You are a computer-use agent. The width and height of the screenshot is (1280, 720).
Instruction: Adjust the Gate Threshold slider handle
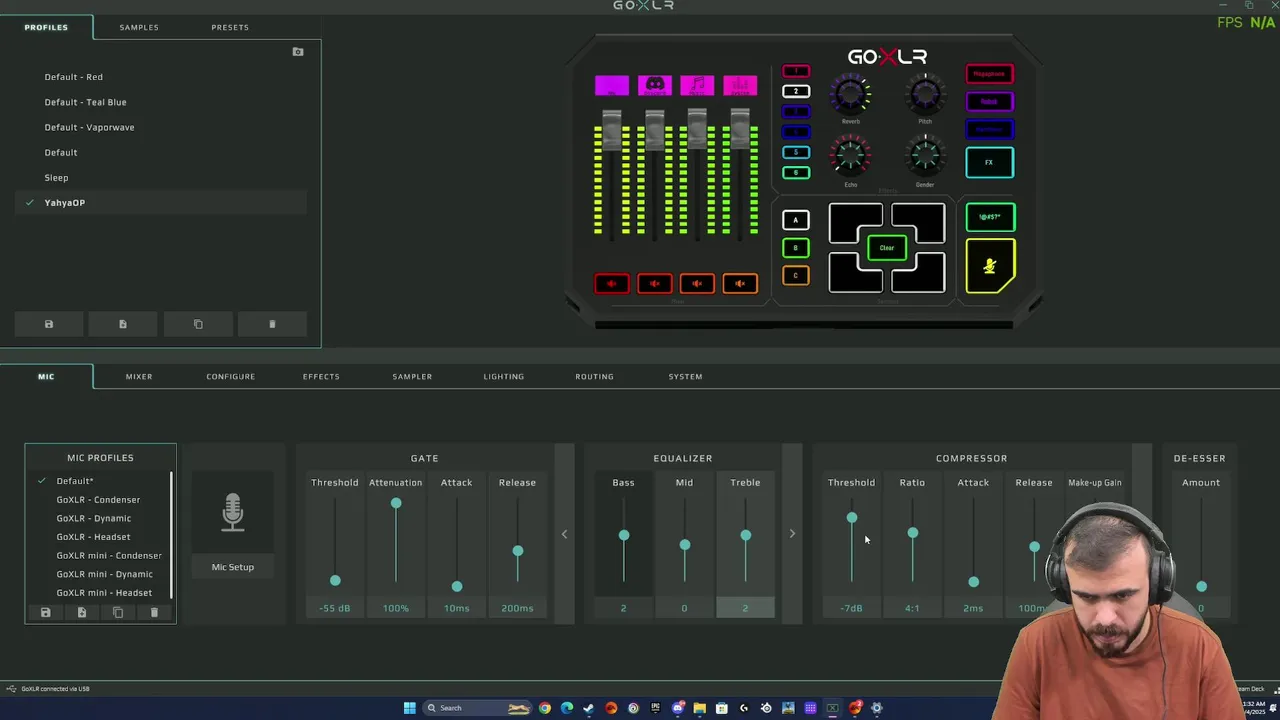point(335,580)
